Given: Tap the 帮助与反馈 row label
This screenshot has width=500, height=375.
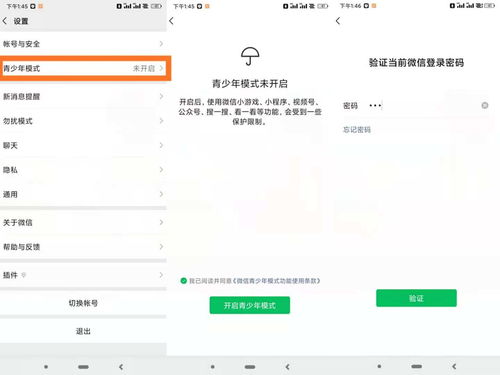Looking at the screenshot, I should pyautogui.click(x=21, y=247).
